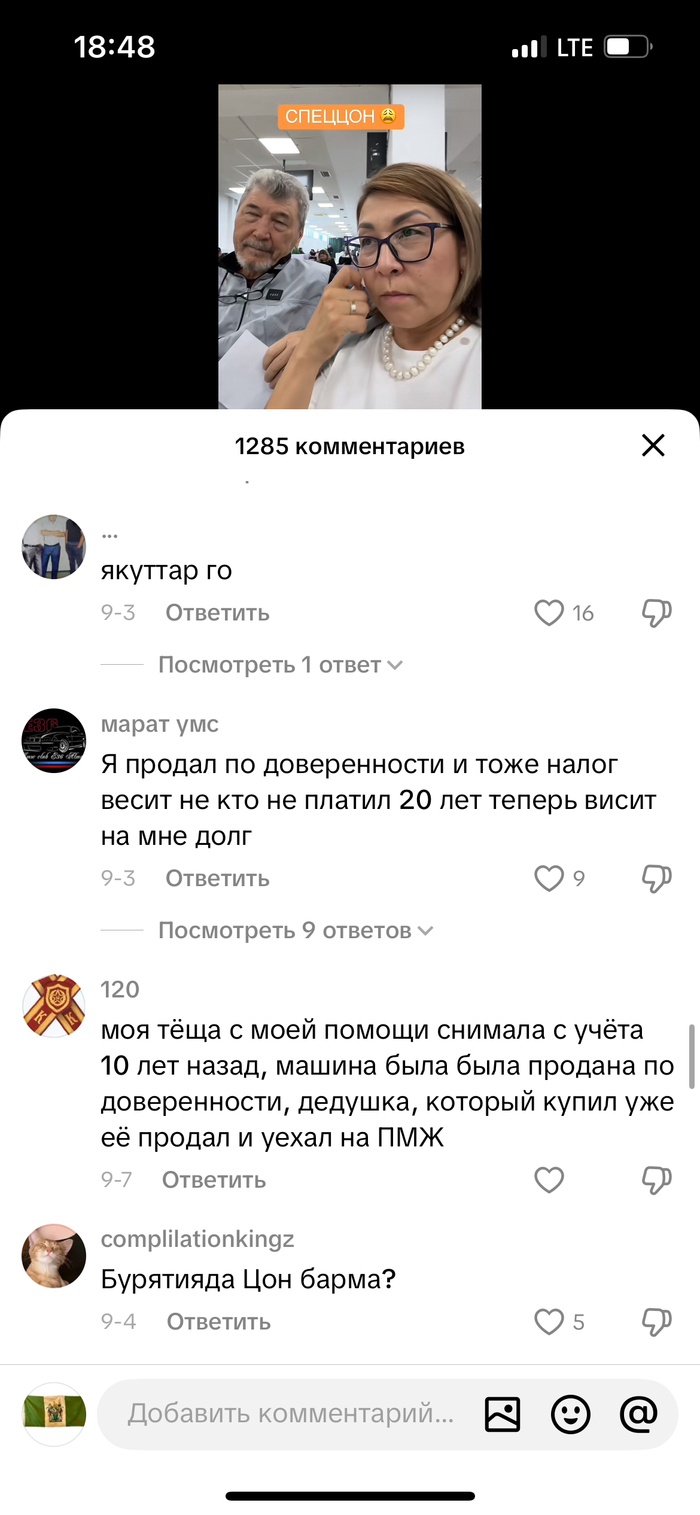
Task: Tap the @ mention icon
Action: (x=638, y=1414)
